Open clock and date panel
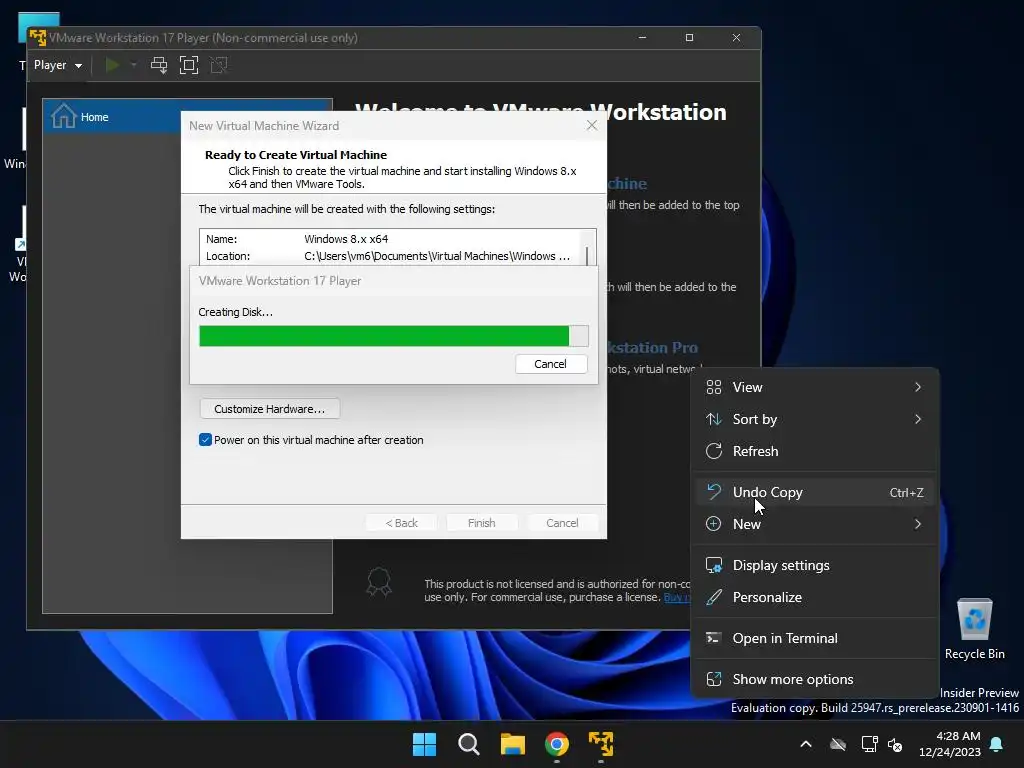This screenshot has height=768, width=1024. tap(950, 744)
